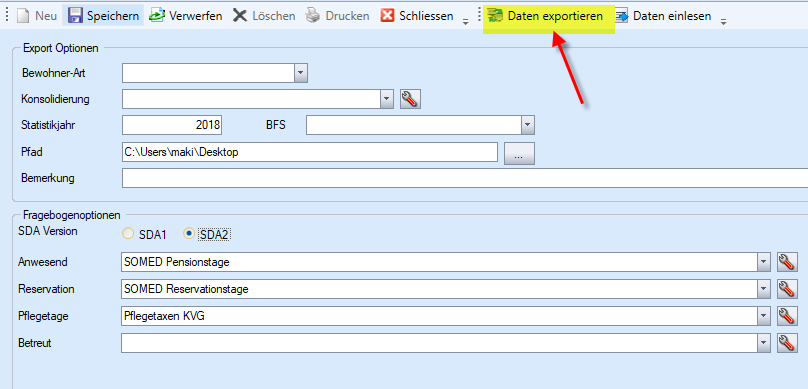
Task: Click the Löschen X icon
Action: (240, 16)
